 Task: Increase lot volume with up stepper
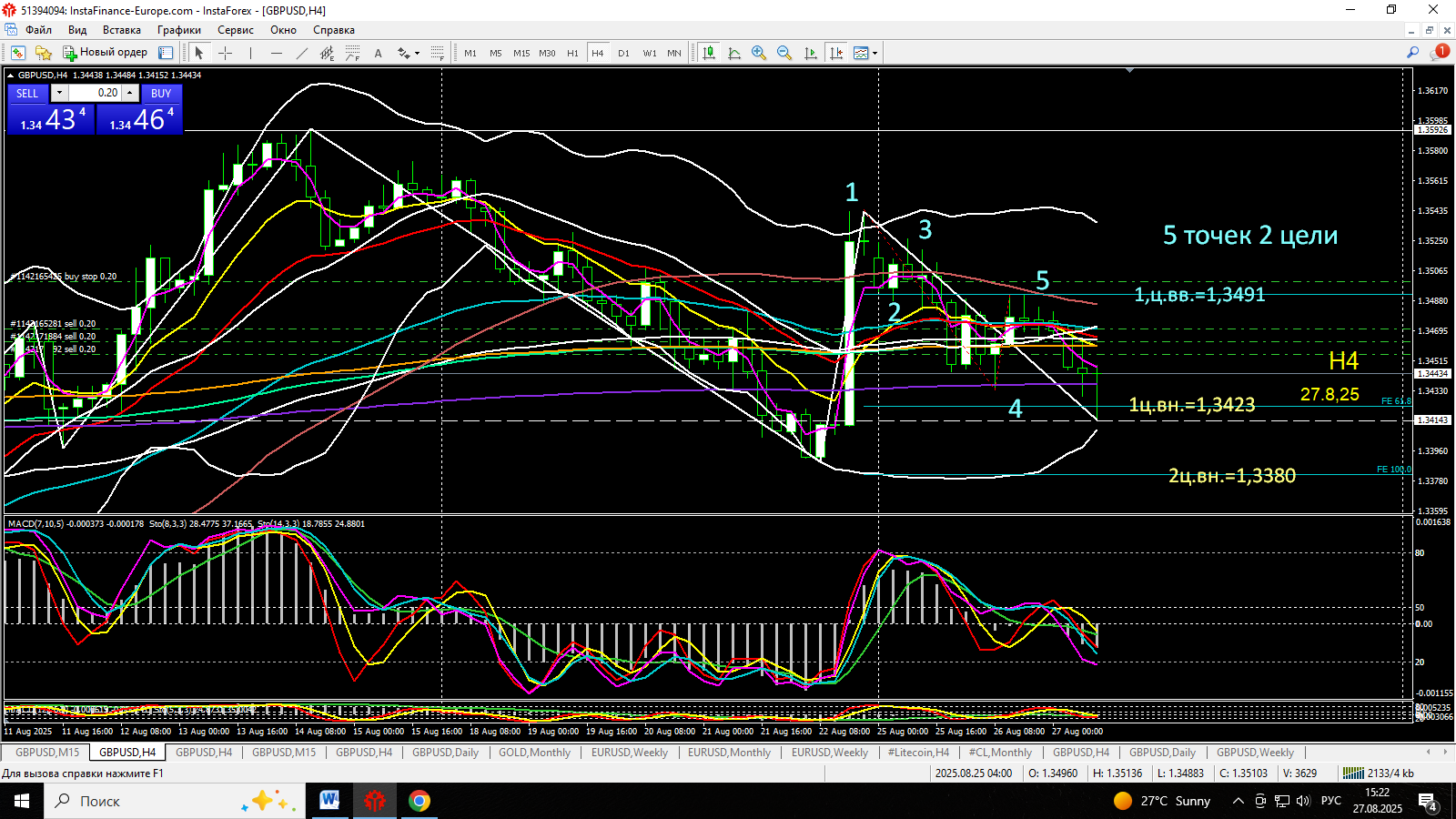point(130,93)
